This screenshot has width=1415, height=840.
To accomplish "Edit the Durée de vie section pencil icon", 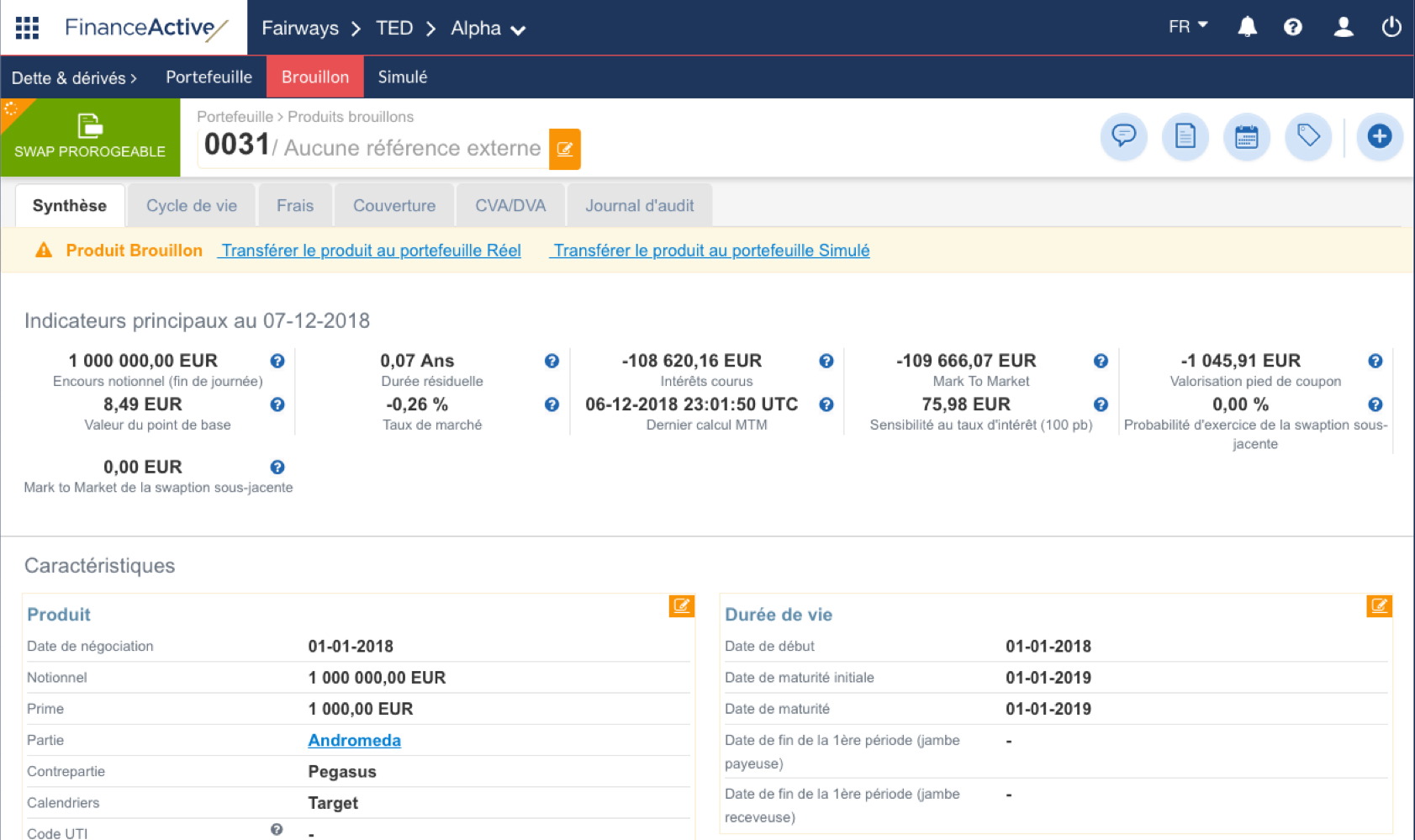I will coord(1379,606).
